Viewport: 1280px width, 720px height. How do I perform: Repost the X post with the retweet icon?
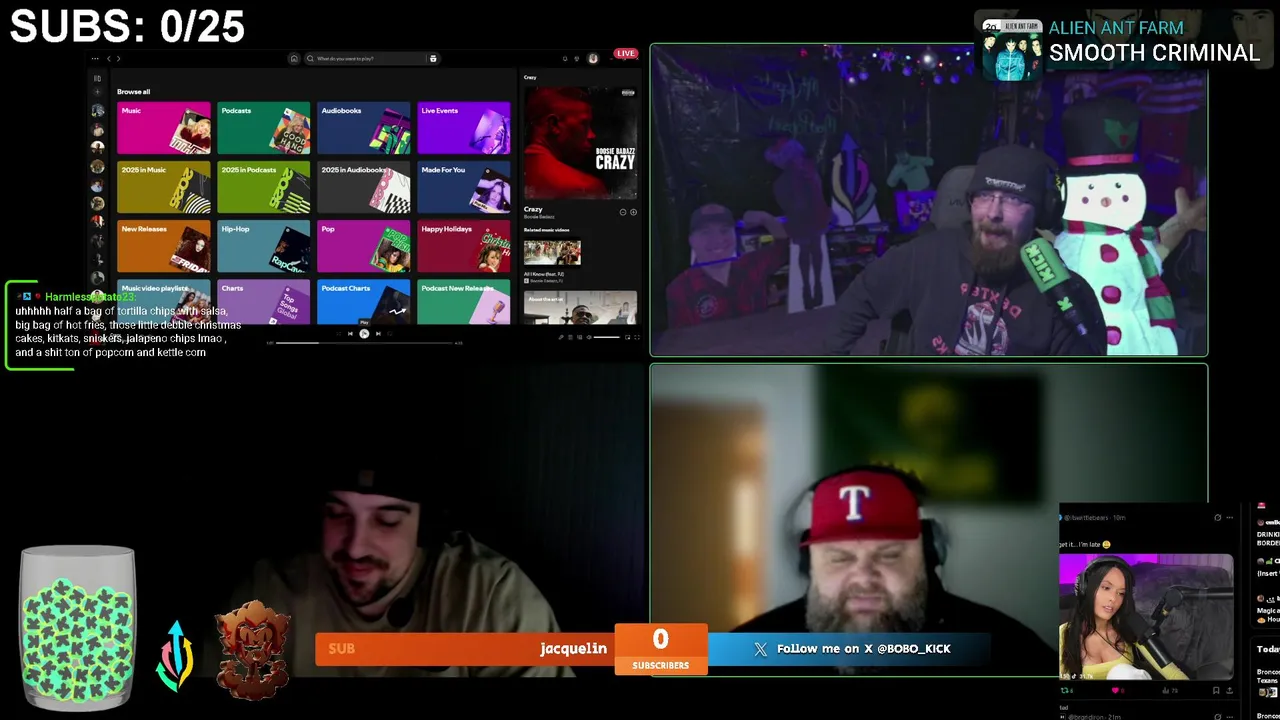point(1065,690)
